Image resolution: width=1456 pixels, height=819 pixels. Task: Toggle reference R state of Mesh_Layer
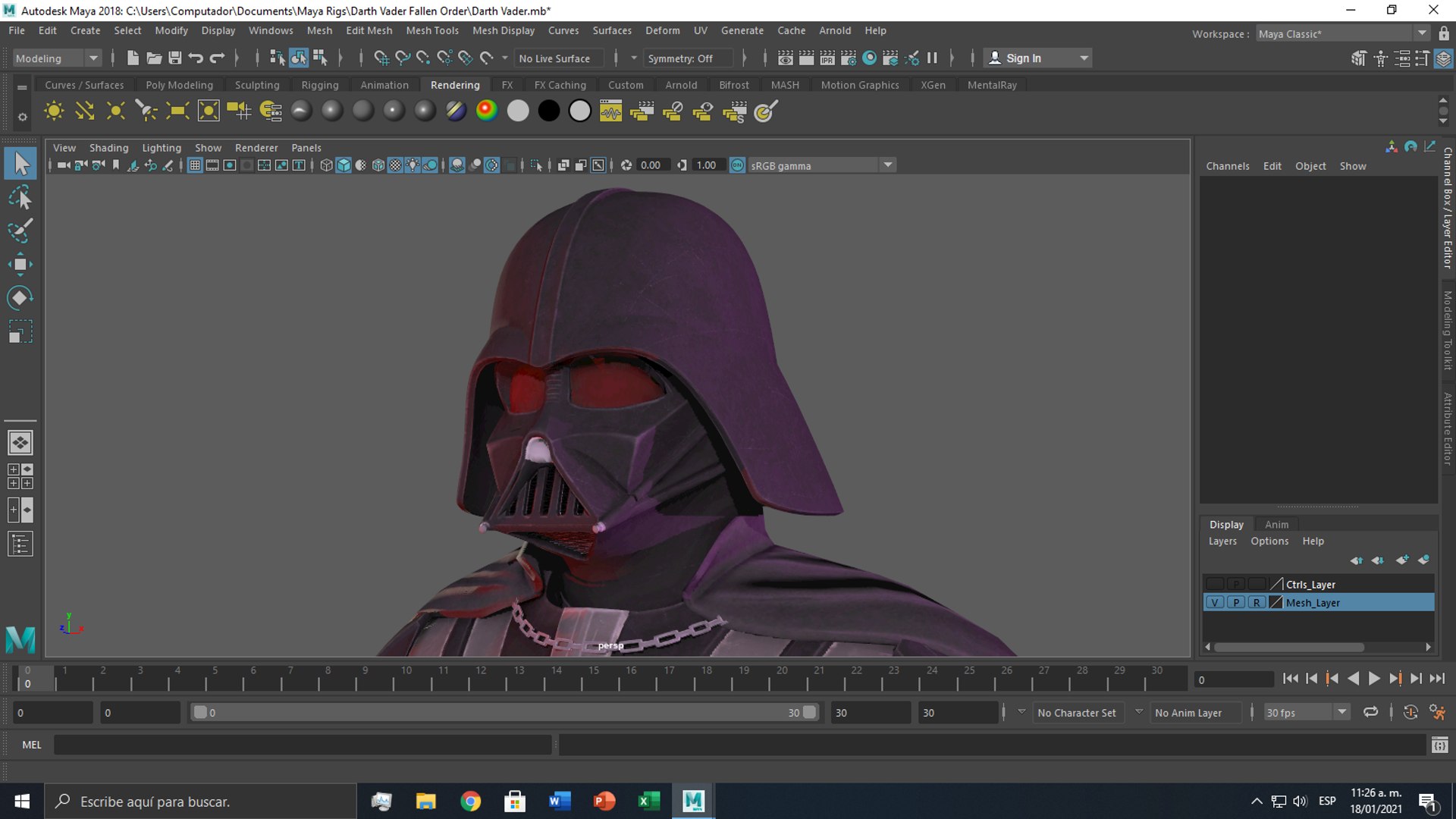pyautogui.click(x=1257, y=603)
